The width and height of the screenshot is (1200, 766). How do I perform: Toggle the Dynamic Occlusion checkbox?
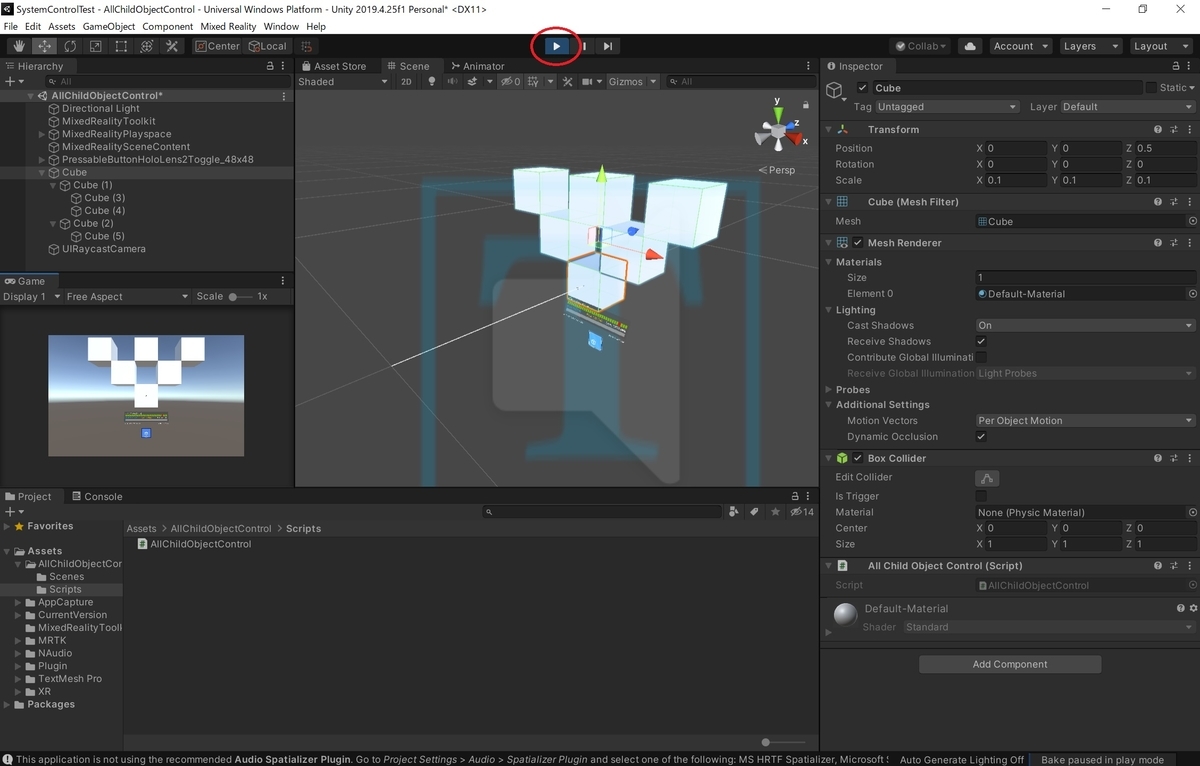(x=981, y=437)
